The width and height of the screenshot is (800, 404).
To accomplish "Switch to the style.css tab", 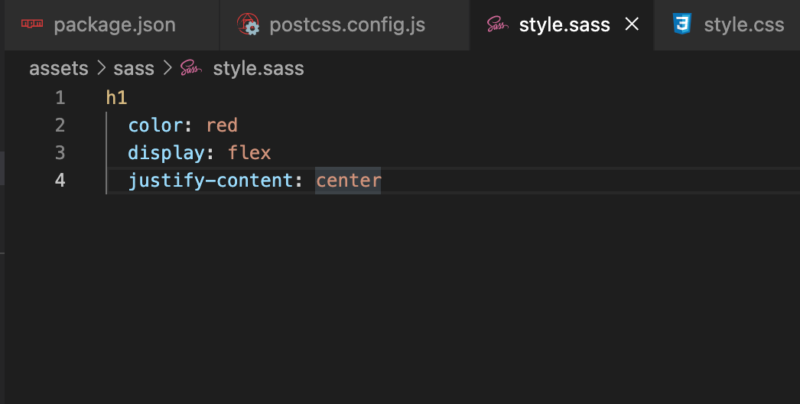I will tap(727, 25).
